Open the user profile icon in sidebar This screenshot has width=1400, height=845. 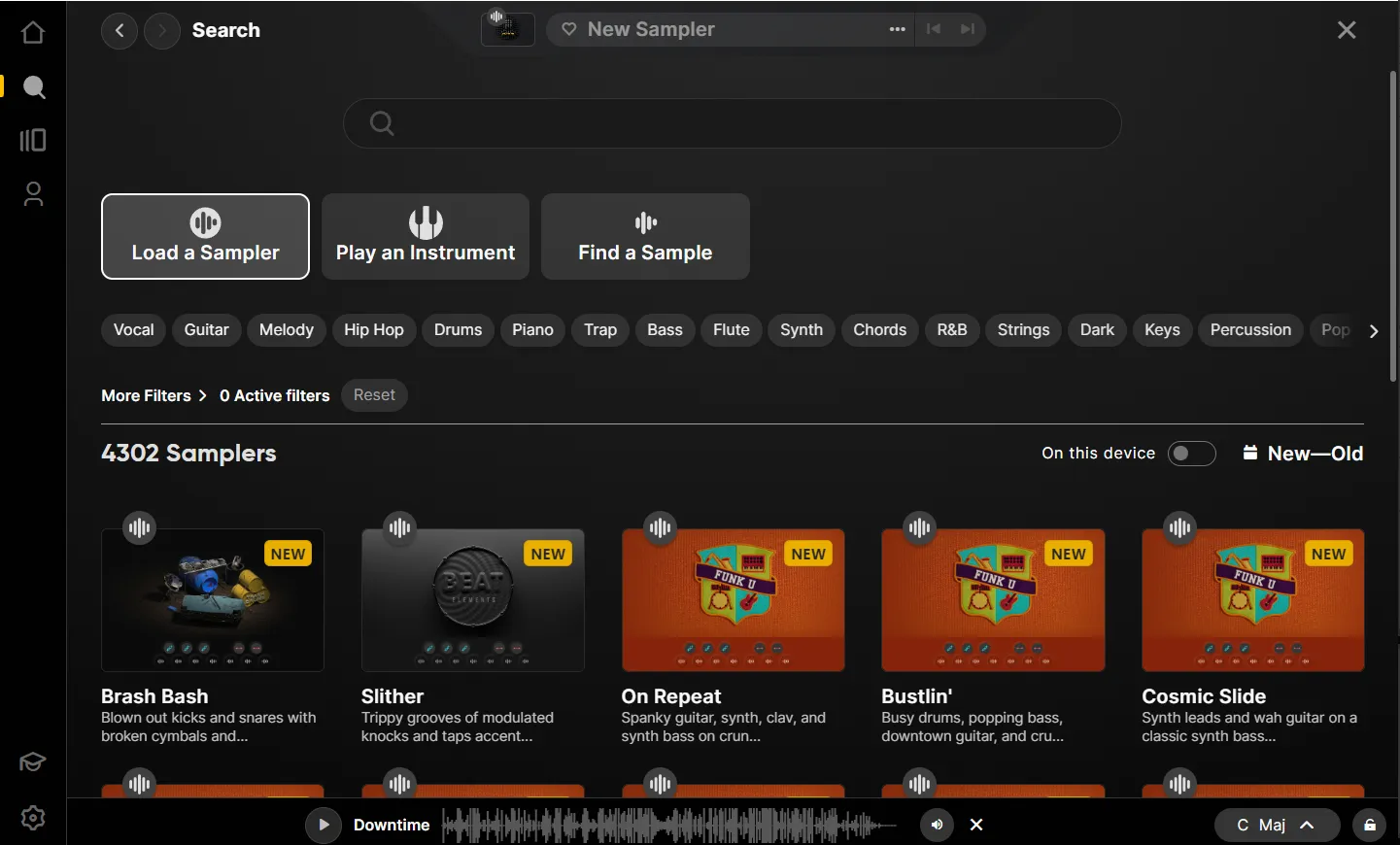click(33, 194)
